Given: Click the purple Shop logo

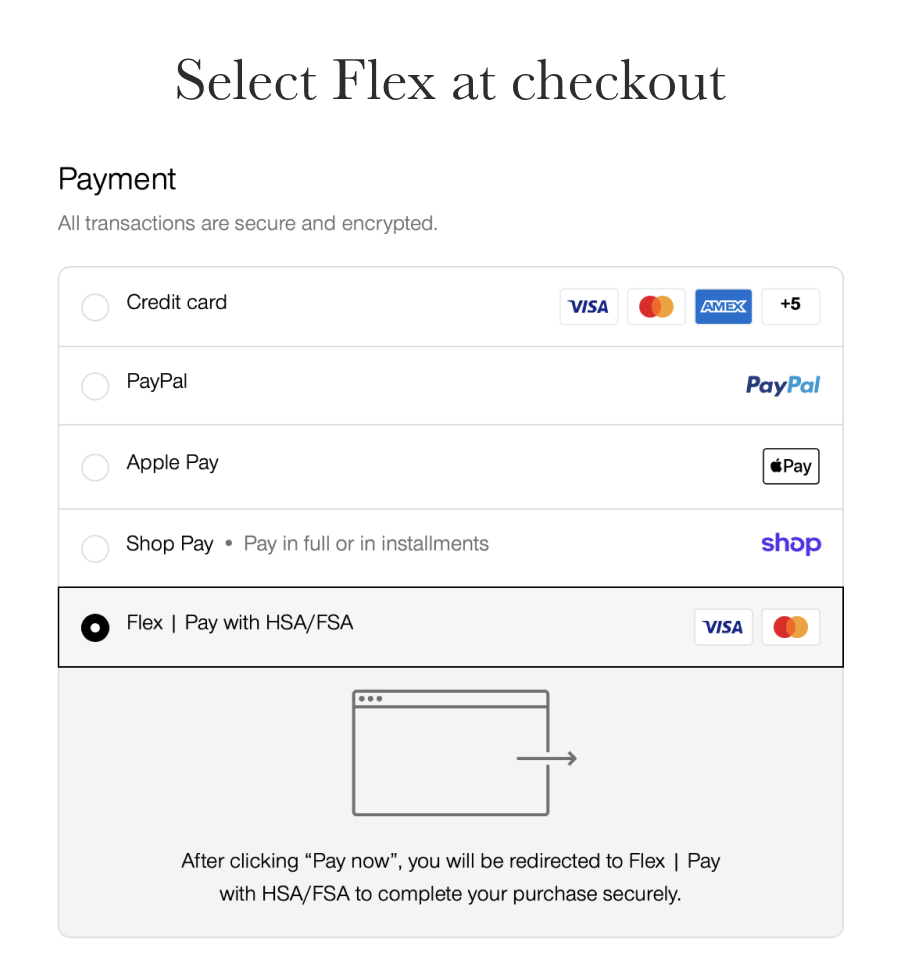Looking at the screenshot, I should [x=790, y=544].
